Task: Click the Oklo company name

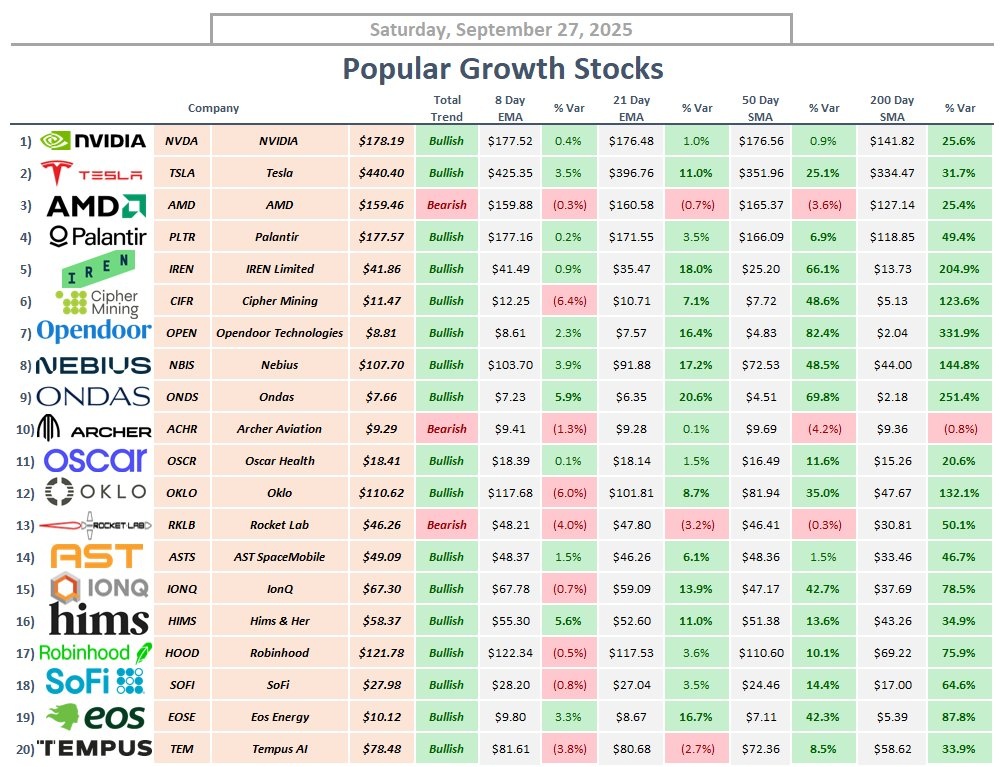Action: pyautogui.click(x=280, y=493)
